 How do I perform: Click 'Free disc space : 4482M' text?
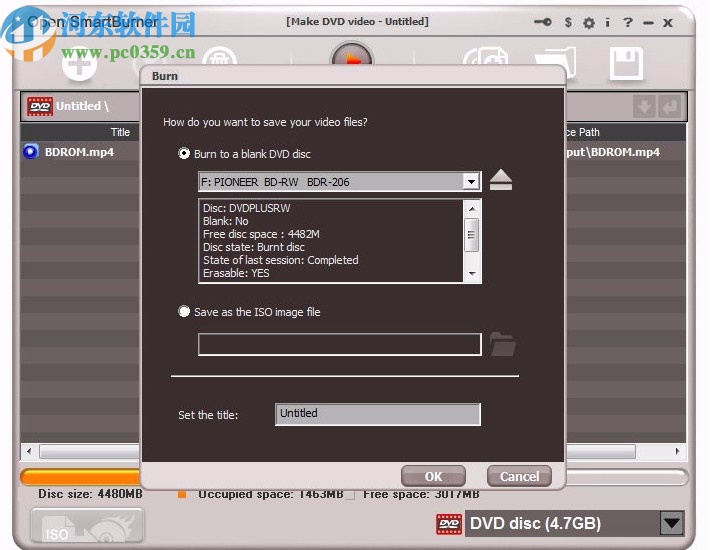point(261,234)
